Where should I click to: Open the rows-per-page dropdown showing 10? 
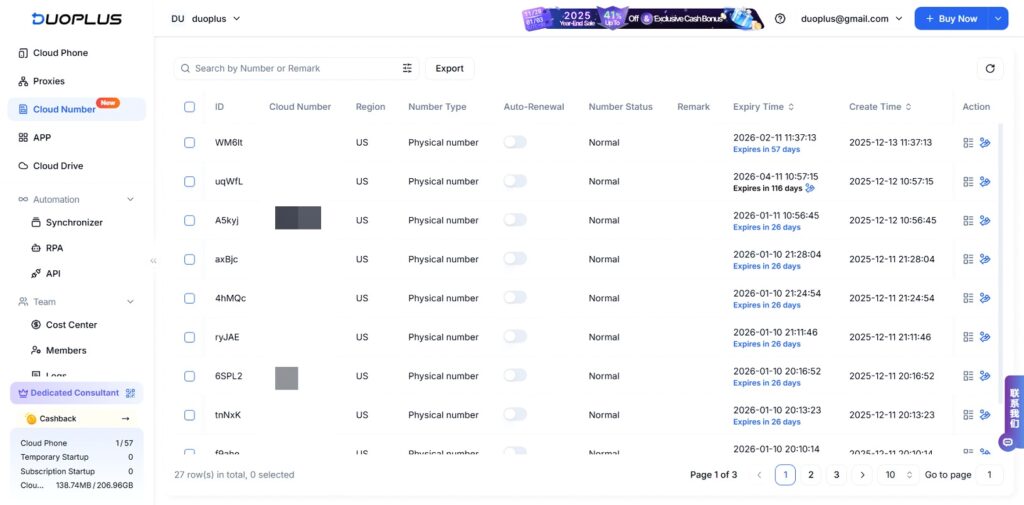click(x=899, y=475)
